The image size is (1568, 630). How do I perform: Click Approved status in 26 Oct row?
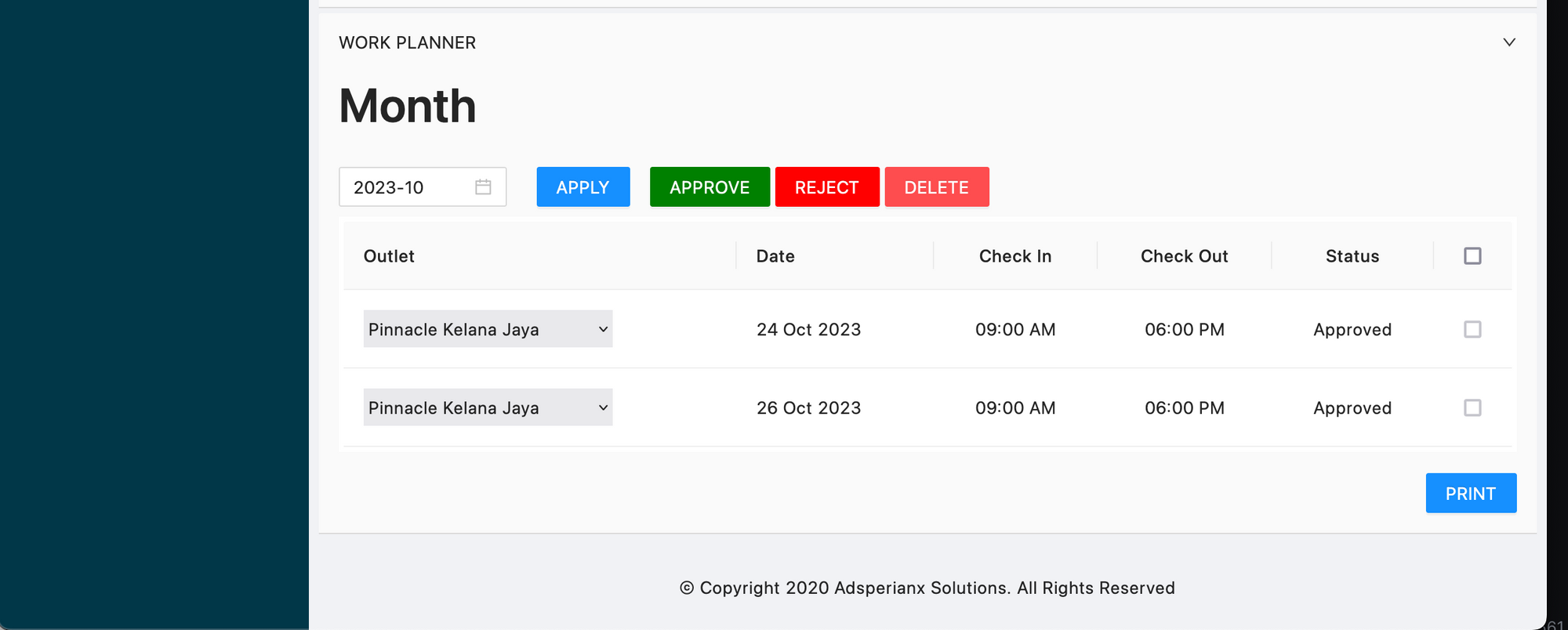click(x=1352, y=408)
